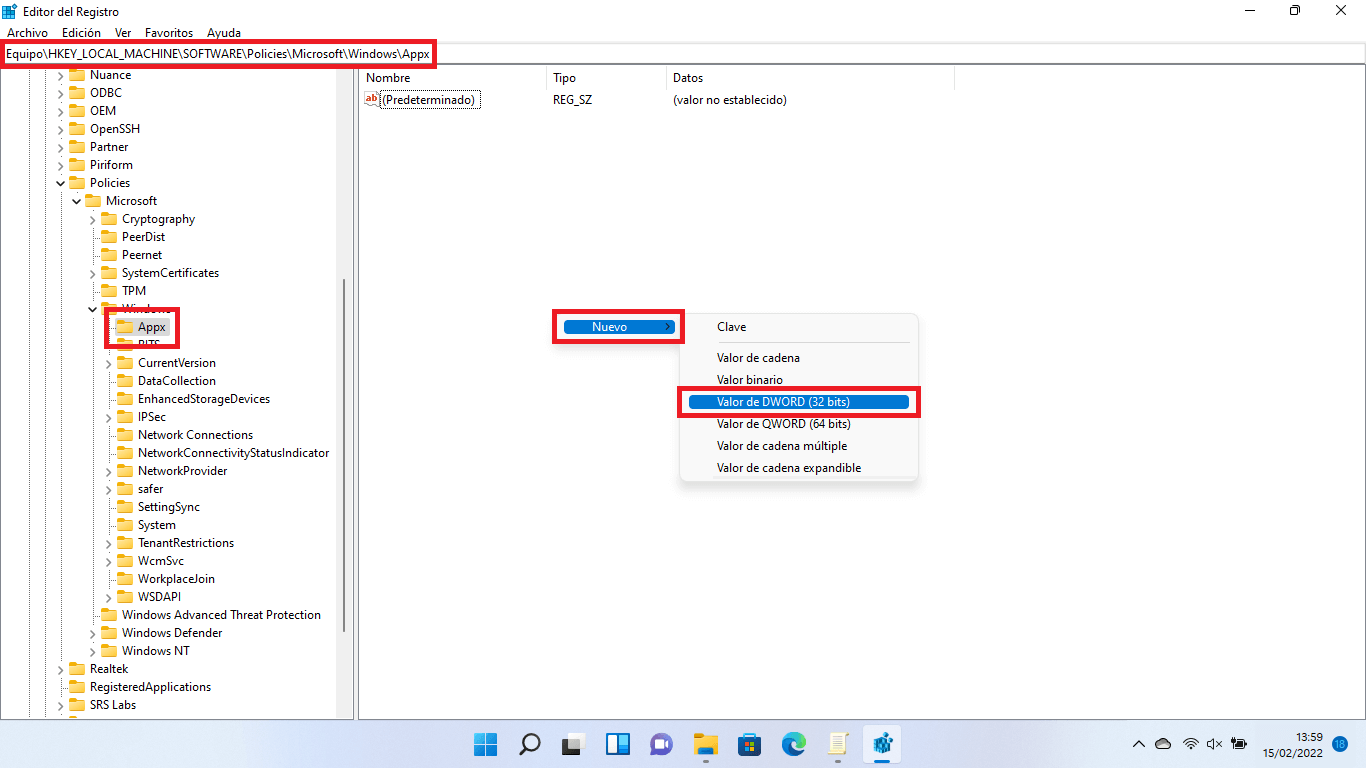The width and height of the screenshot is (1367, 769).
Task: Open notification badge showing 18
Action: point(1340,744)
